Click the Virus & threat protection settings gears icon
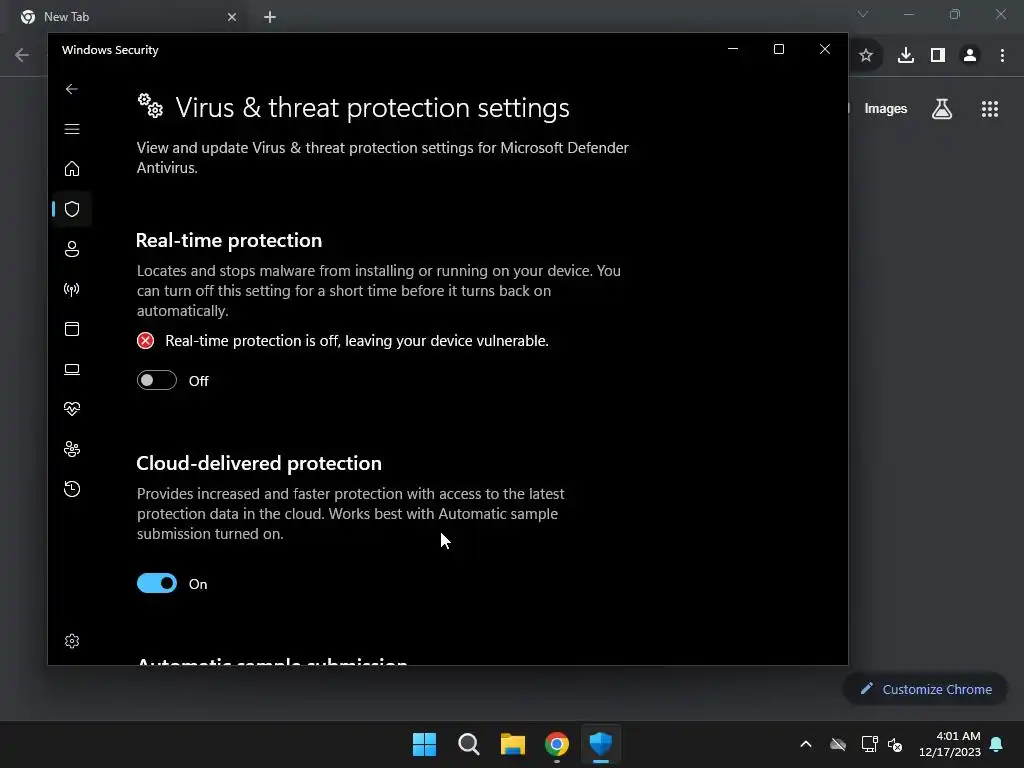Viewport: 1024px width, 768px height. coord(150,106)
